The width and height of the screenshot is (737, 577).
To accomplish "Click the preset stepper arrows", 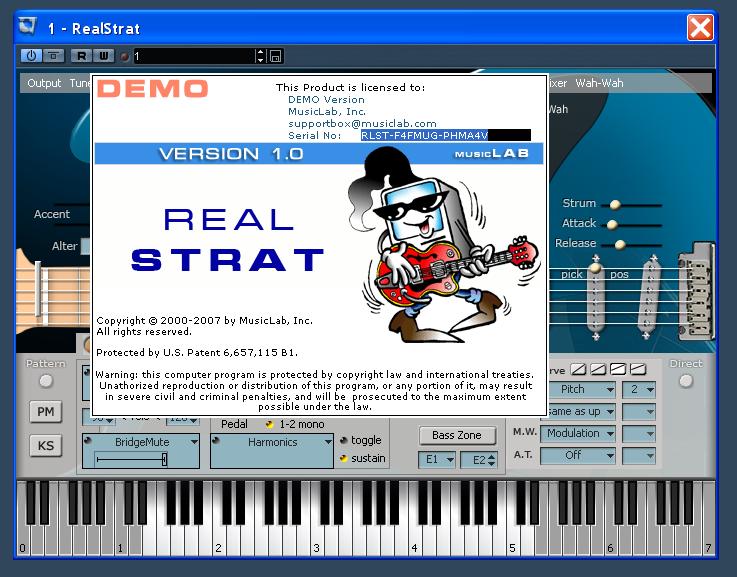I will tap(260, 56).
